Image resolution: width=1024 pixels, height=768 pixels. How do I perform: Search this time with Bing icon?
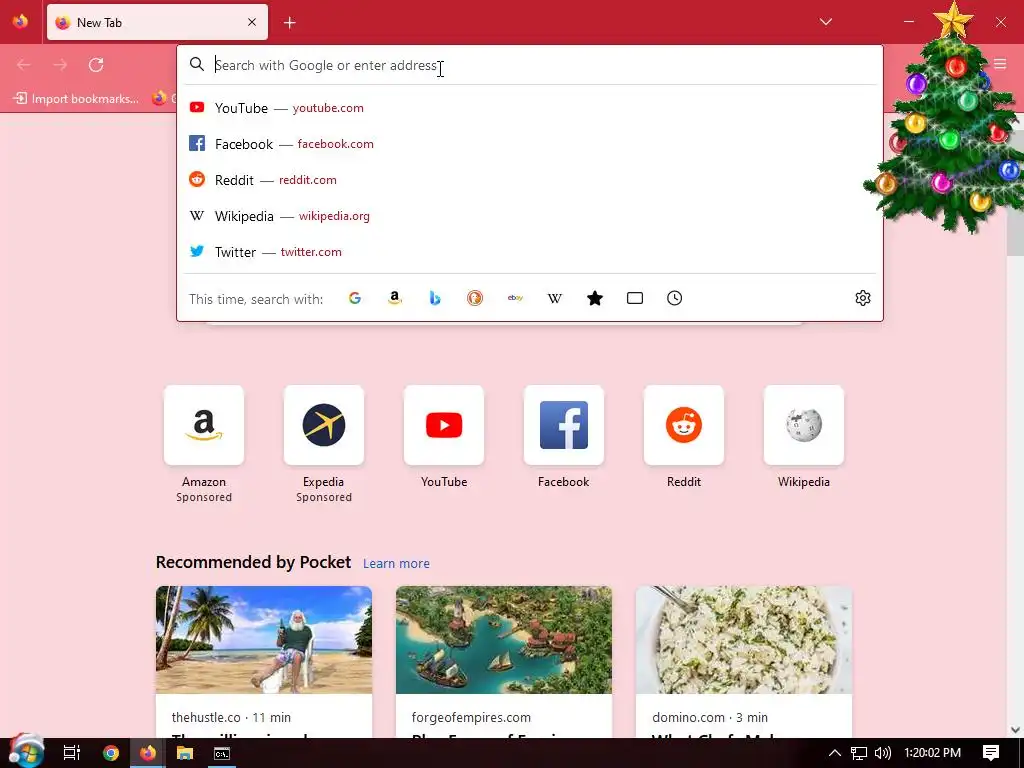coord(435,298)
